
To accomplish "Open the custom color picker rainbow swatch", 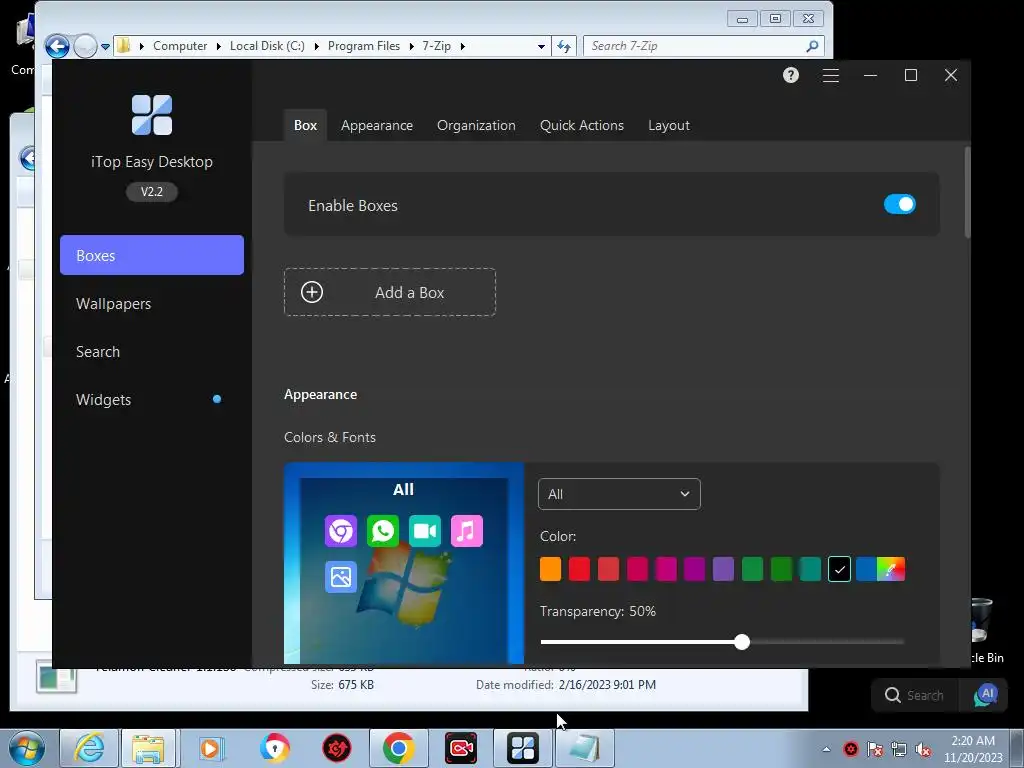I will pos(891,569).
